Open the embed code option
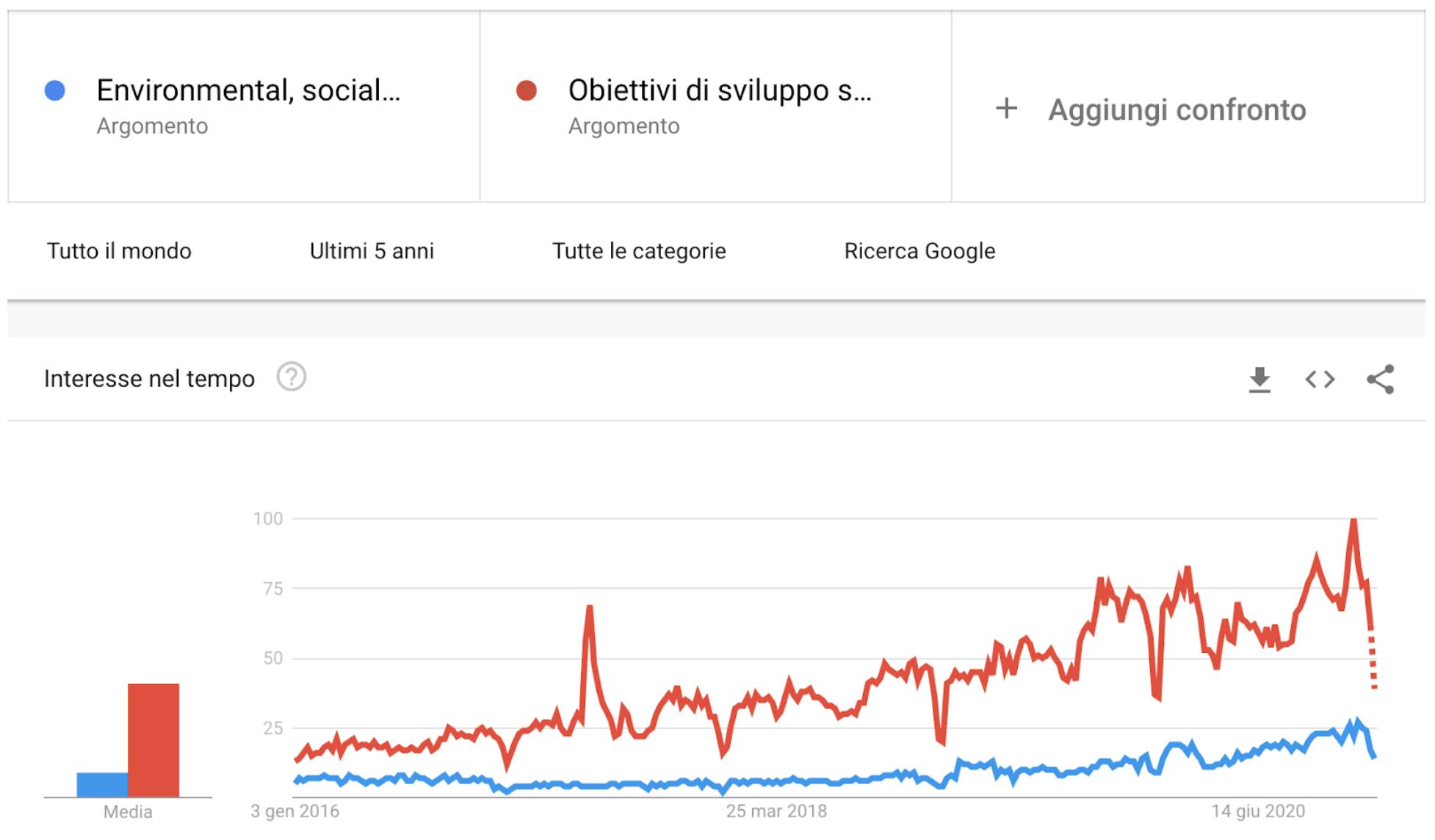1435x840 pixels. 1320,380
